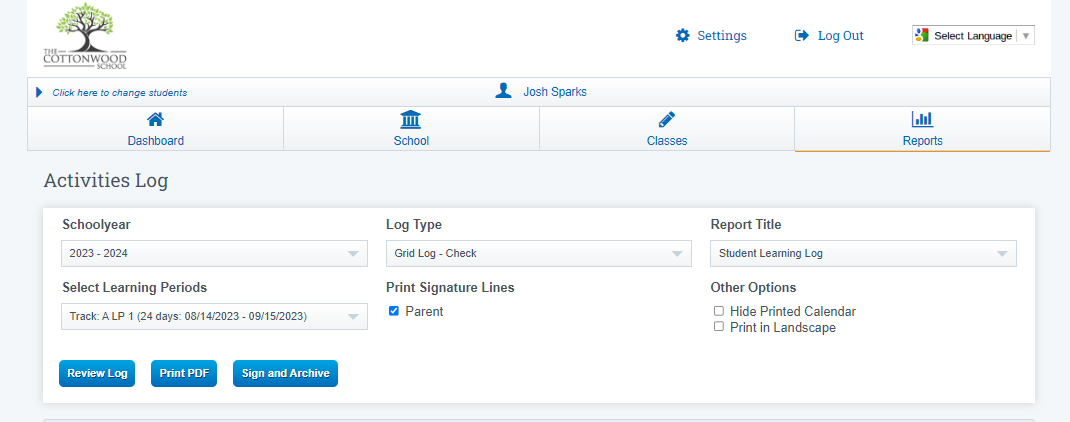This screenshot has height=422, width=1070.
Task: Check the Print in Landscape box
Action: point(719,327)
